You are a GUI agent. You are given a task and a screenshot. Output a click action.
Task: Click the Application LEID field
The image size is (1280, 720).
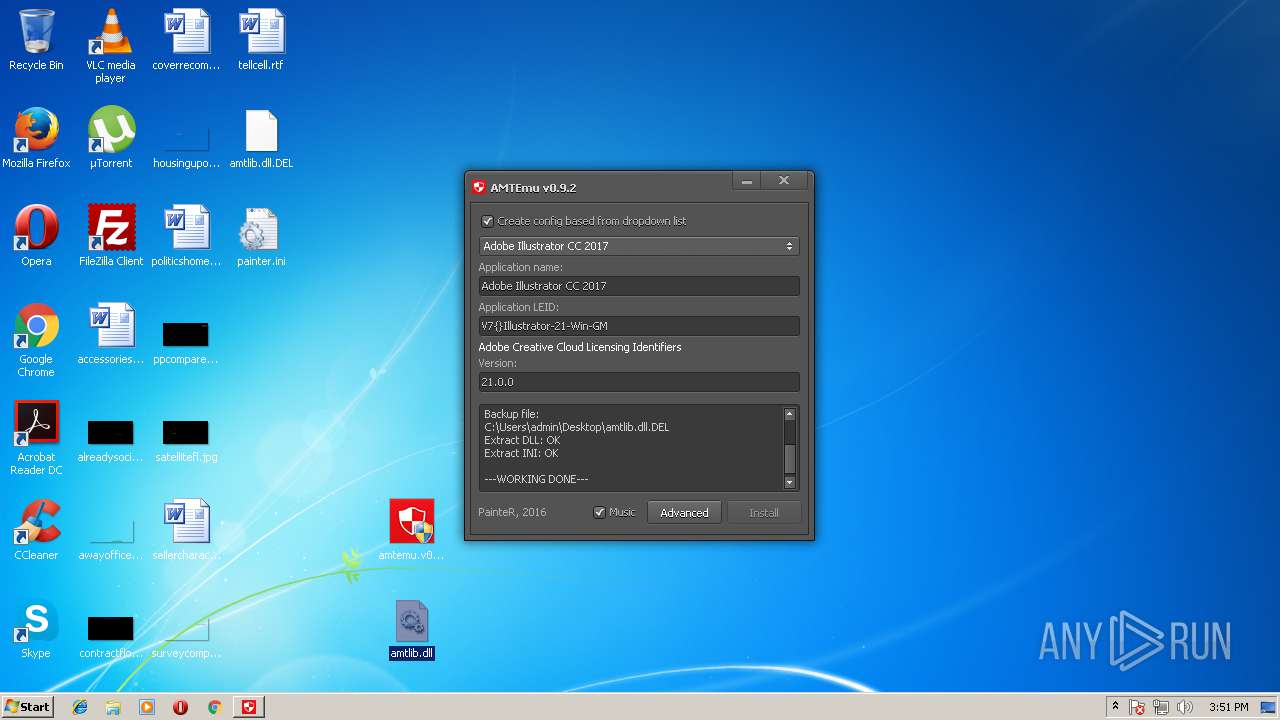click(x=639, y=326)
